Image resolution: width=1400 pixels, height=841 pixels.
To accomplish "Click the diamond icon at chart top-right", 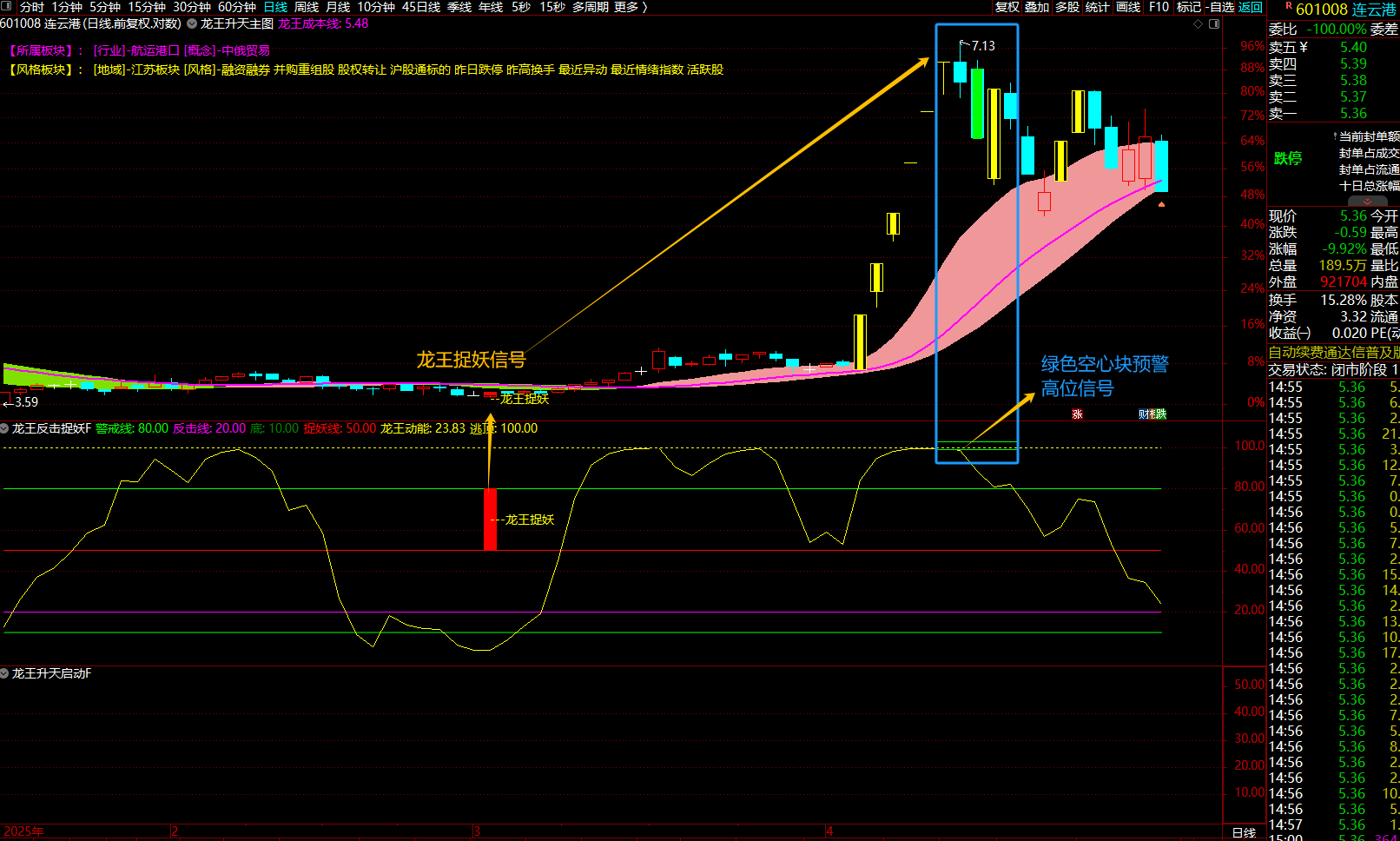I will tap(1199, 23).
